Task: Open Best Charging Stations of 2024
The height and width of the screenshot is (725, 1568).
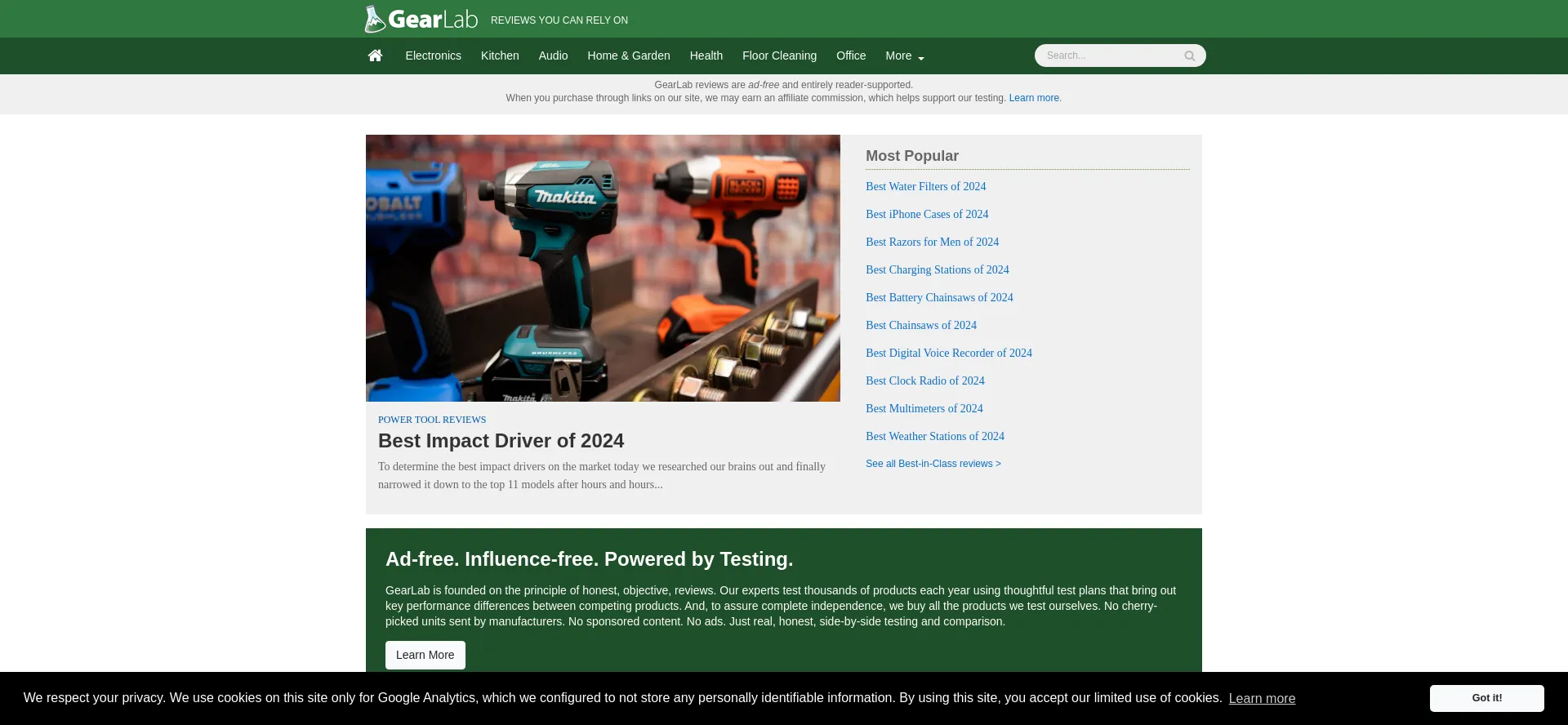Action: [x=937, y=269]
